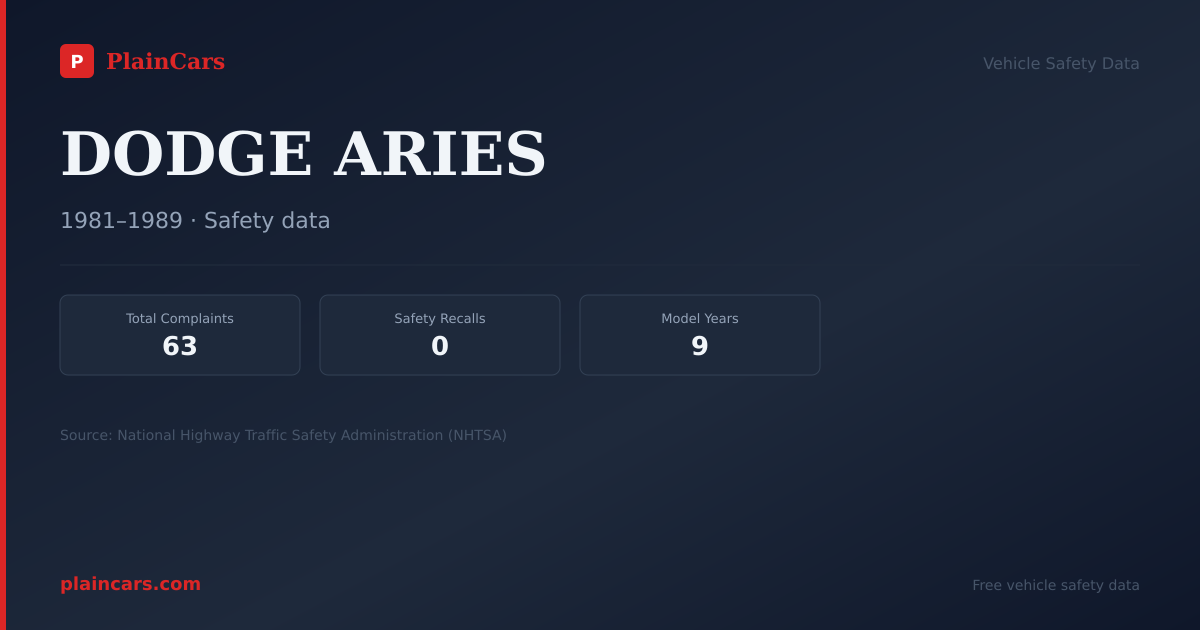
Task: Select the DODGE ARIES title heading
Action: 303,154
